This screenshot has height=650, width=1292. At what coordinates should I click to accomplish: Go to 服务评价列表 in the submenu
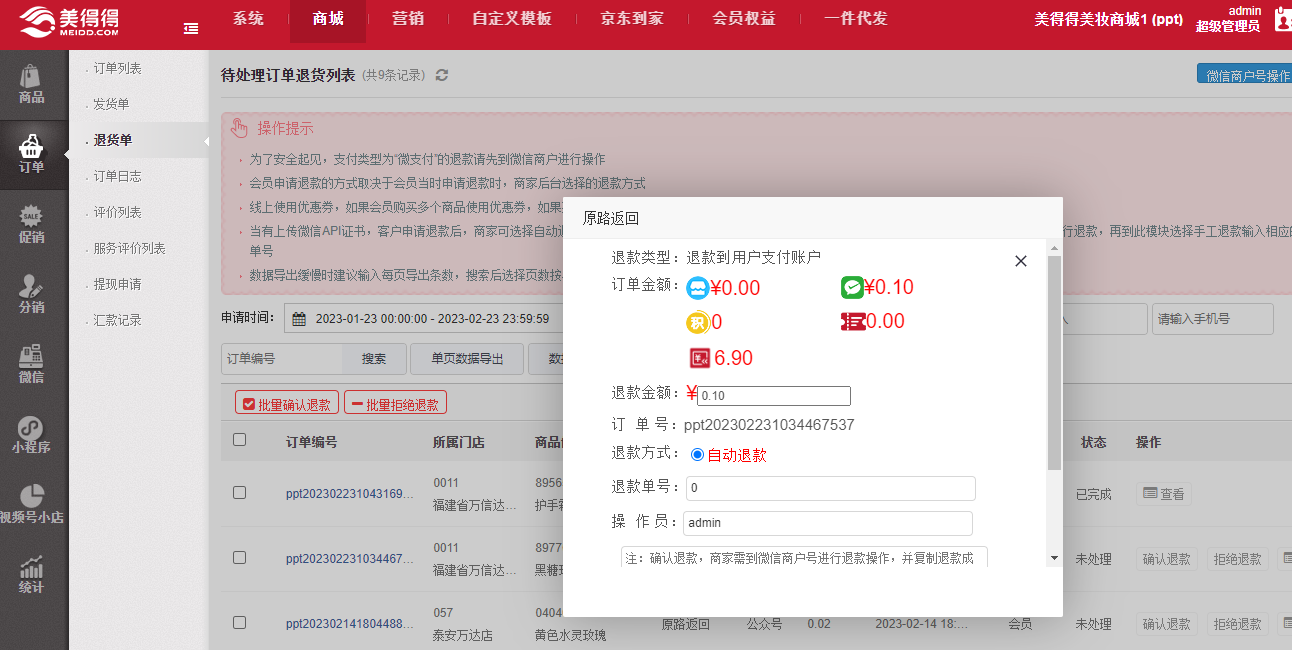[130, 248]
